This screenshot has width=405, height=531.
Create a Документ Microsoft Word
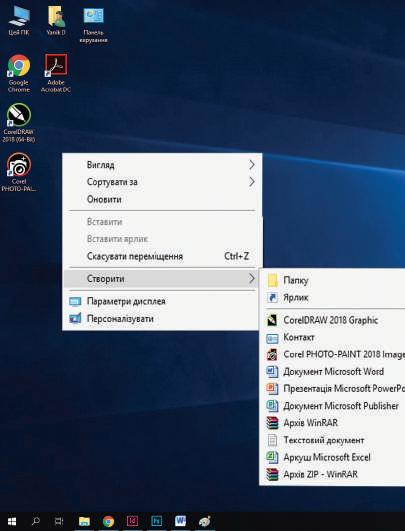(333, 371)
